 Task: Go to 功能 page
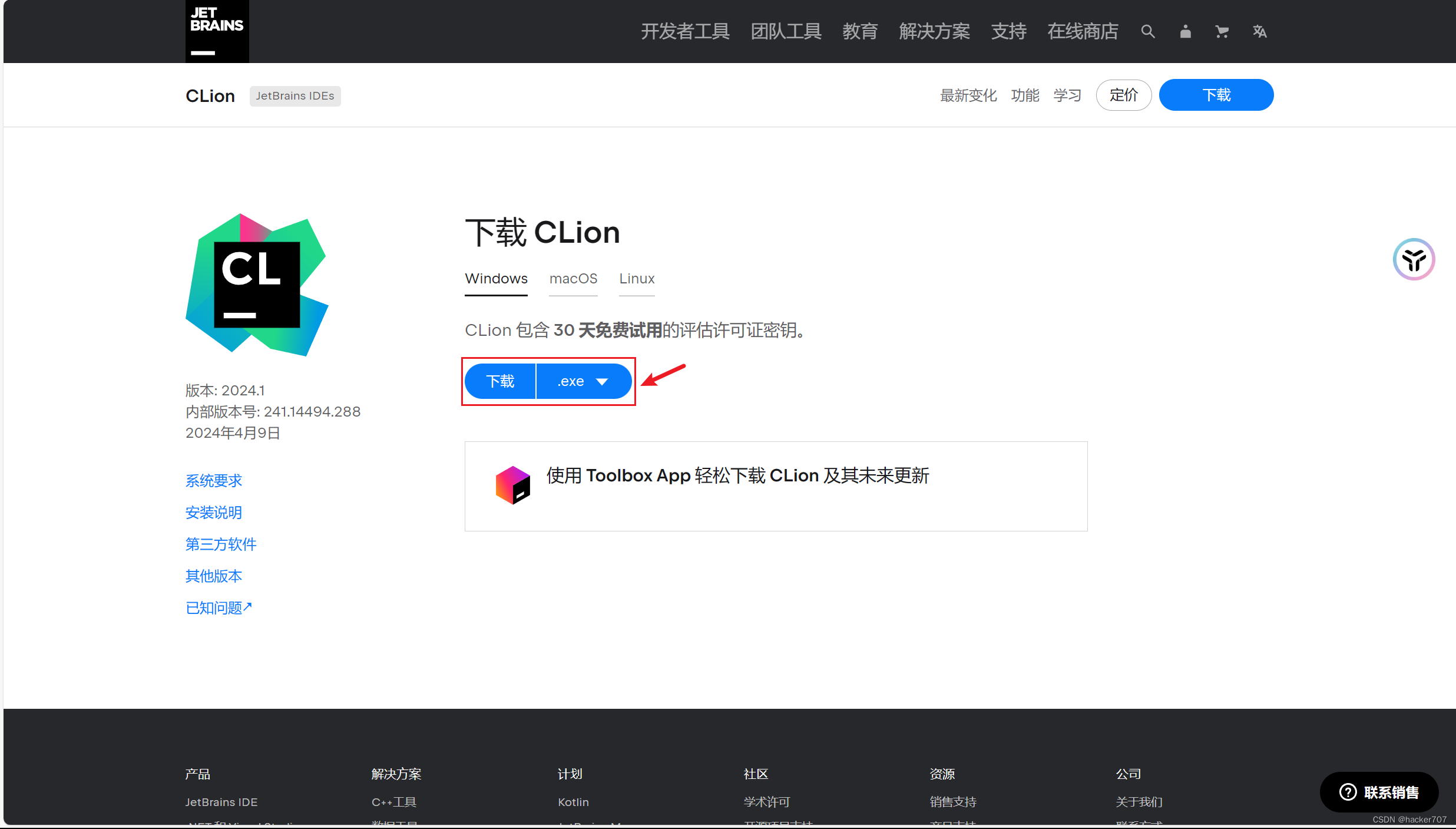point(1025,95)
